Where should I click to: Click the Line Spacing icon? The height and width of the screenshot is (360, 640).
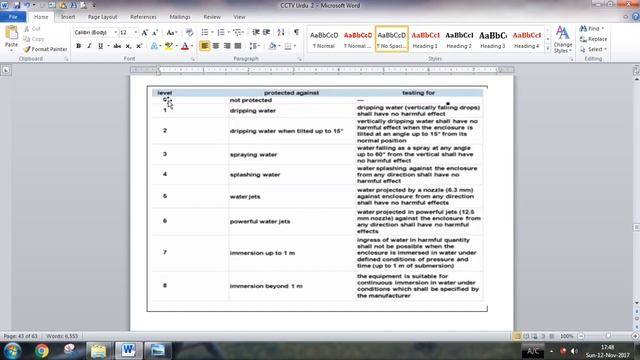pyautogui.click(x=253, y=46)
